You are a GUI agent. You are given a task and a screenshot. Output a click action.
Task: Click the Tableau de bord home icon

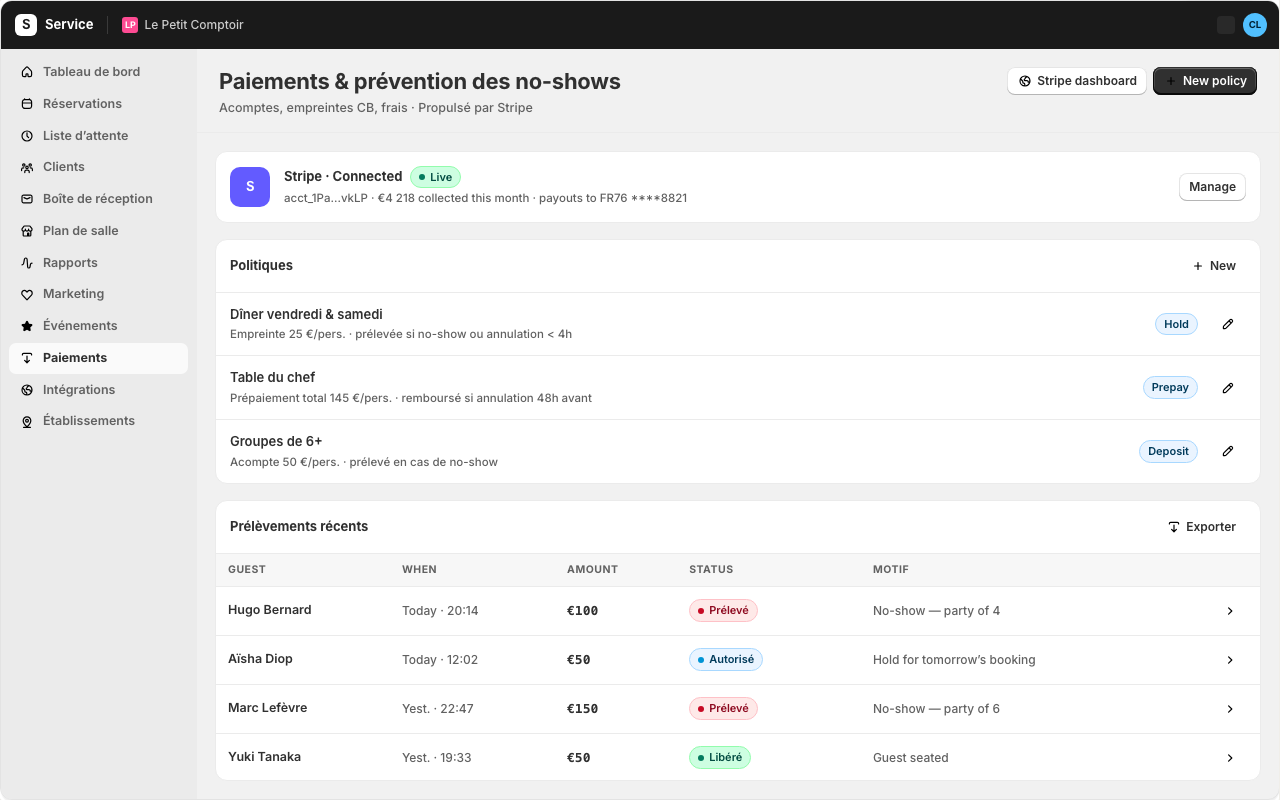pos(27,72)
